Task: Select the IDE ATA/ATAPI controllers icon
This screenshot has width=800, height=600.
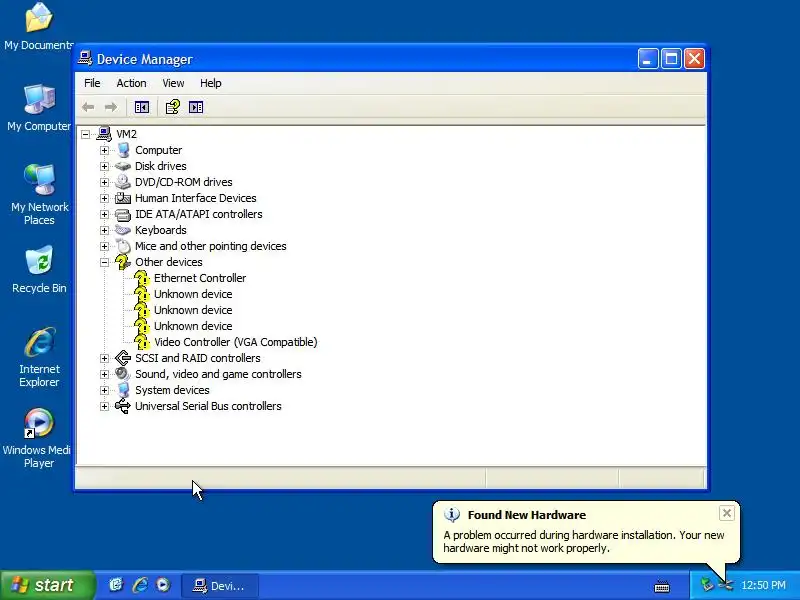Action: (x=123, y=214)
